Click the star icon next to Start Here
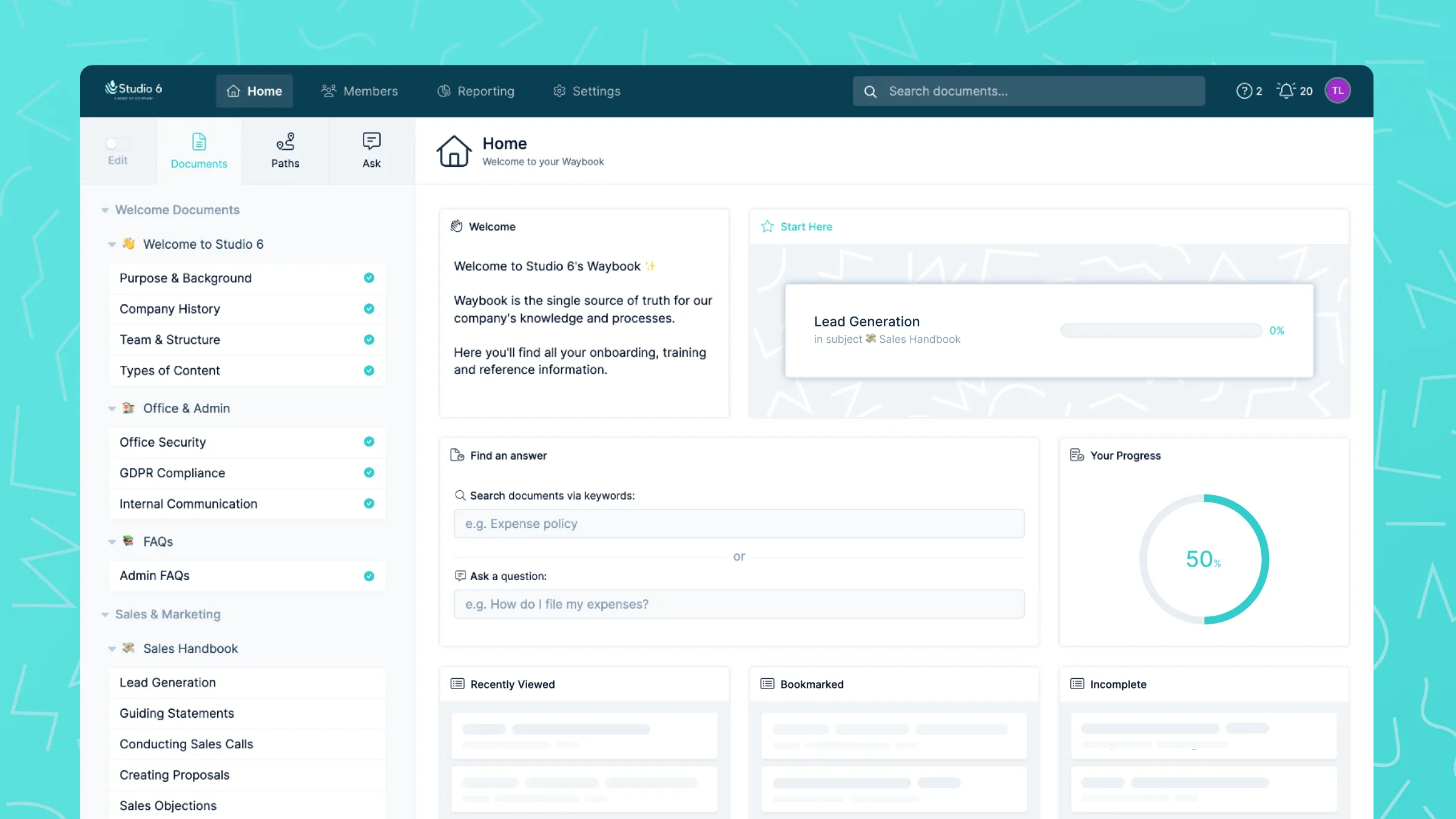The image size is (1456, 819). coord(768,226)
